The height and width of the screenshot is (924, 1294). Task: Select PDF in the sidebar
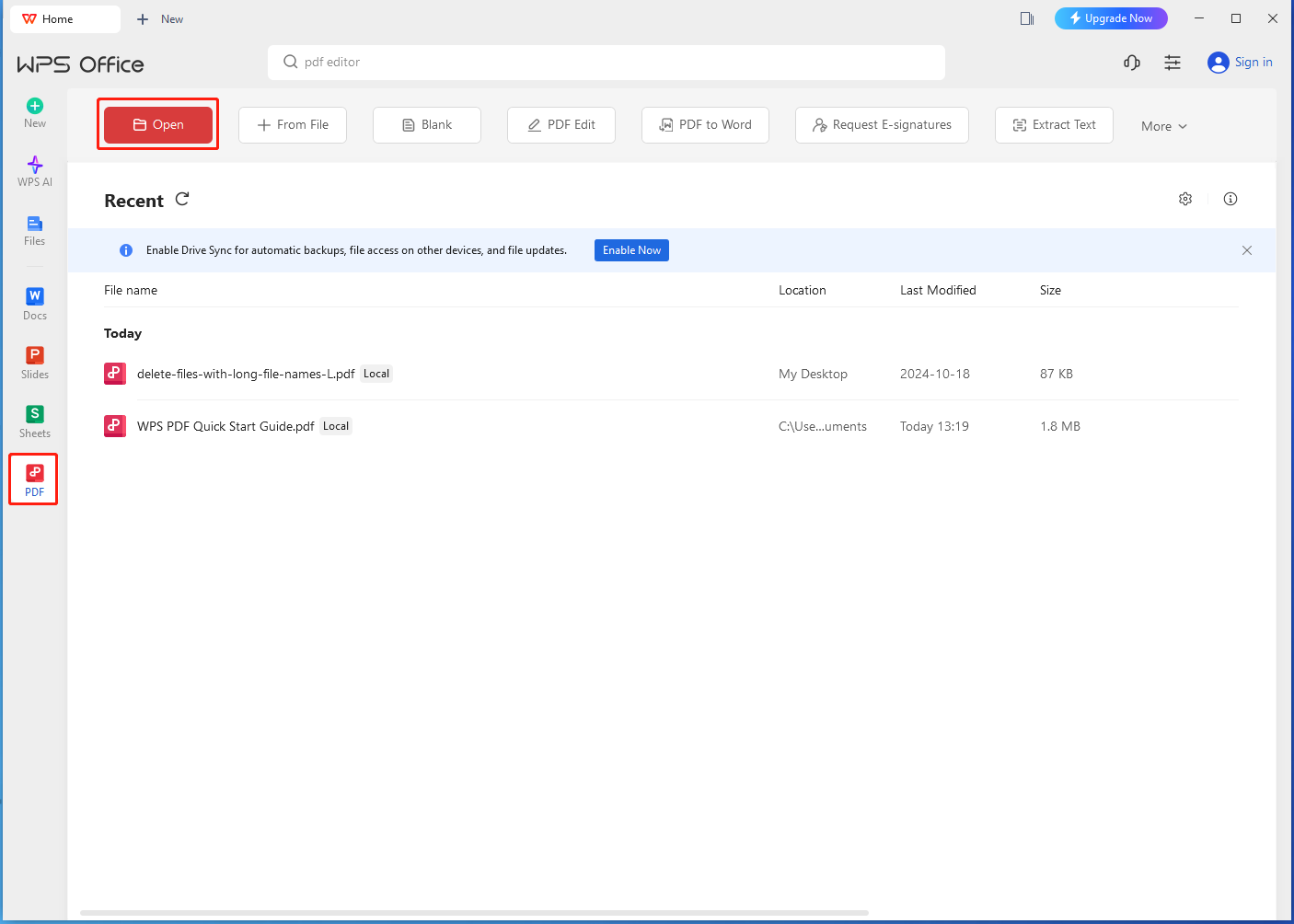(x=34, y=479)
